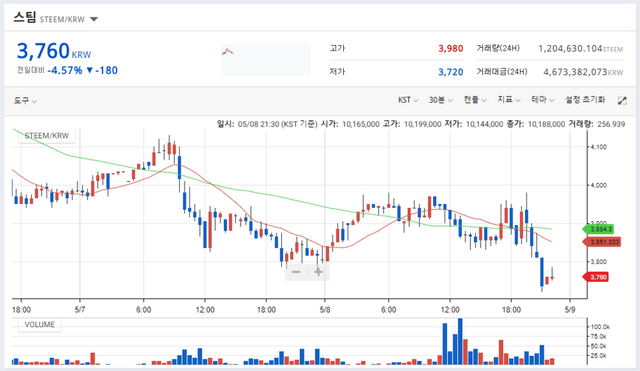
Task: Click the 5/9 date label on time axis
Action: tap(570, 310)
